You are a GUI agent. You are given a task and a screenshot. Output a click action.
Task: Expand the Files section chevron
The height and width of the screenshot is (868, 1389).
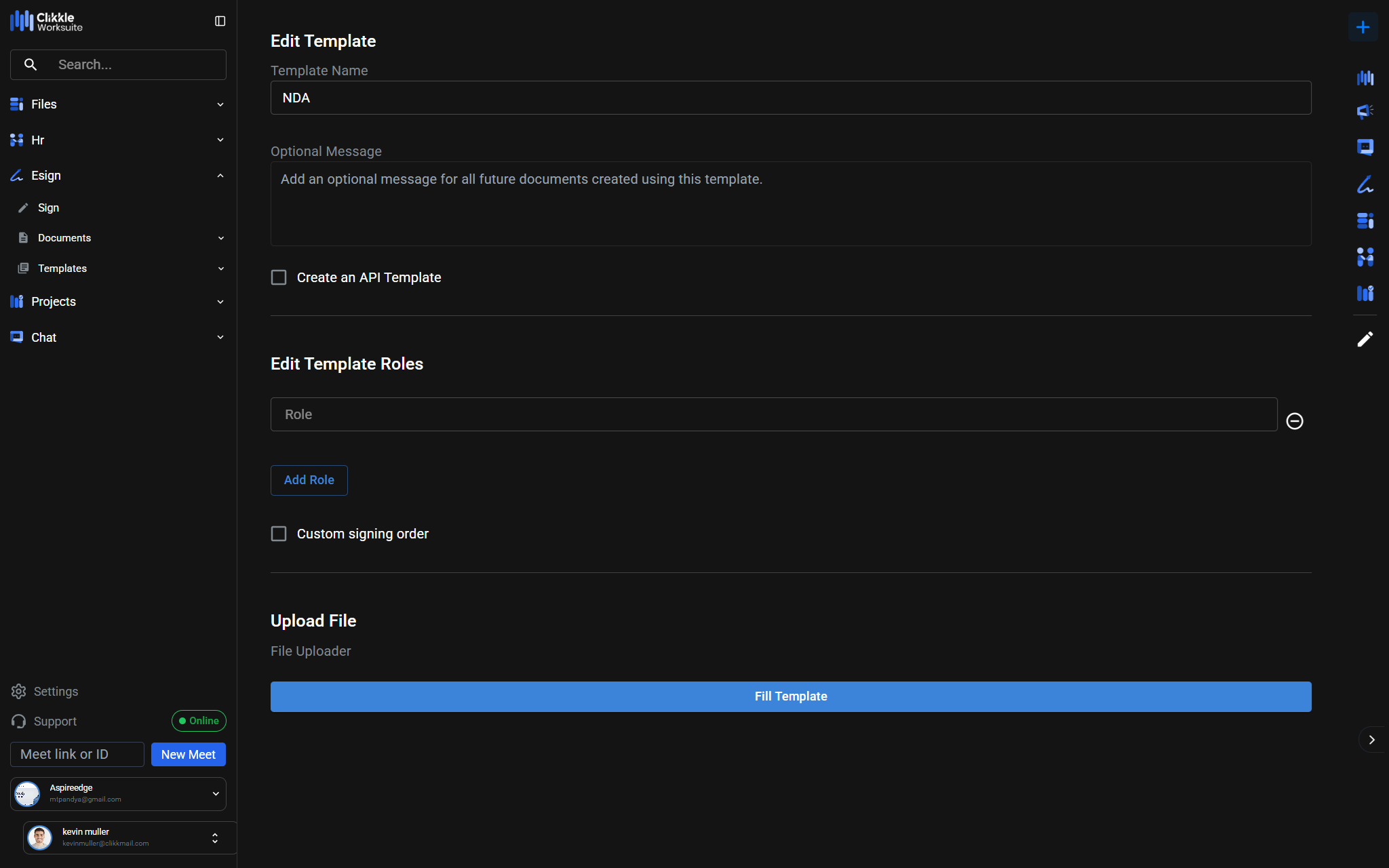pos(220,104)
